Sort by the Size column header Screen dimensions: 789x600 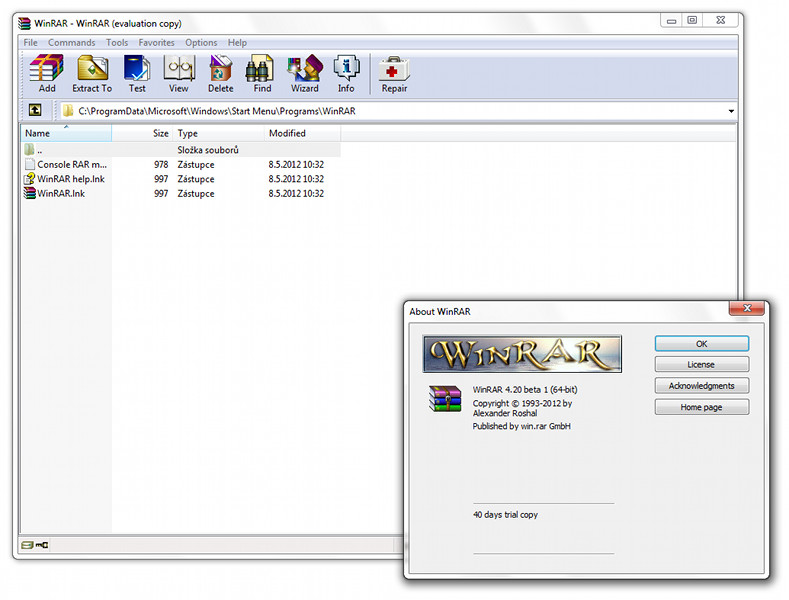tap(142, 133)
